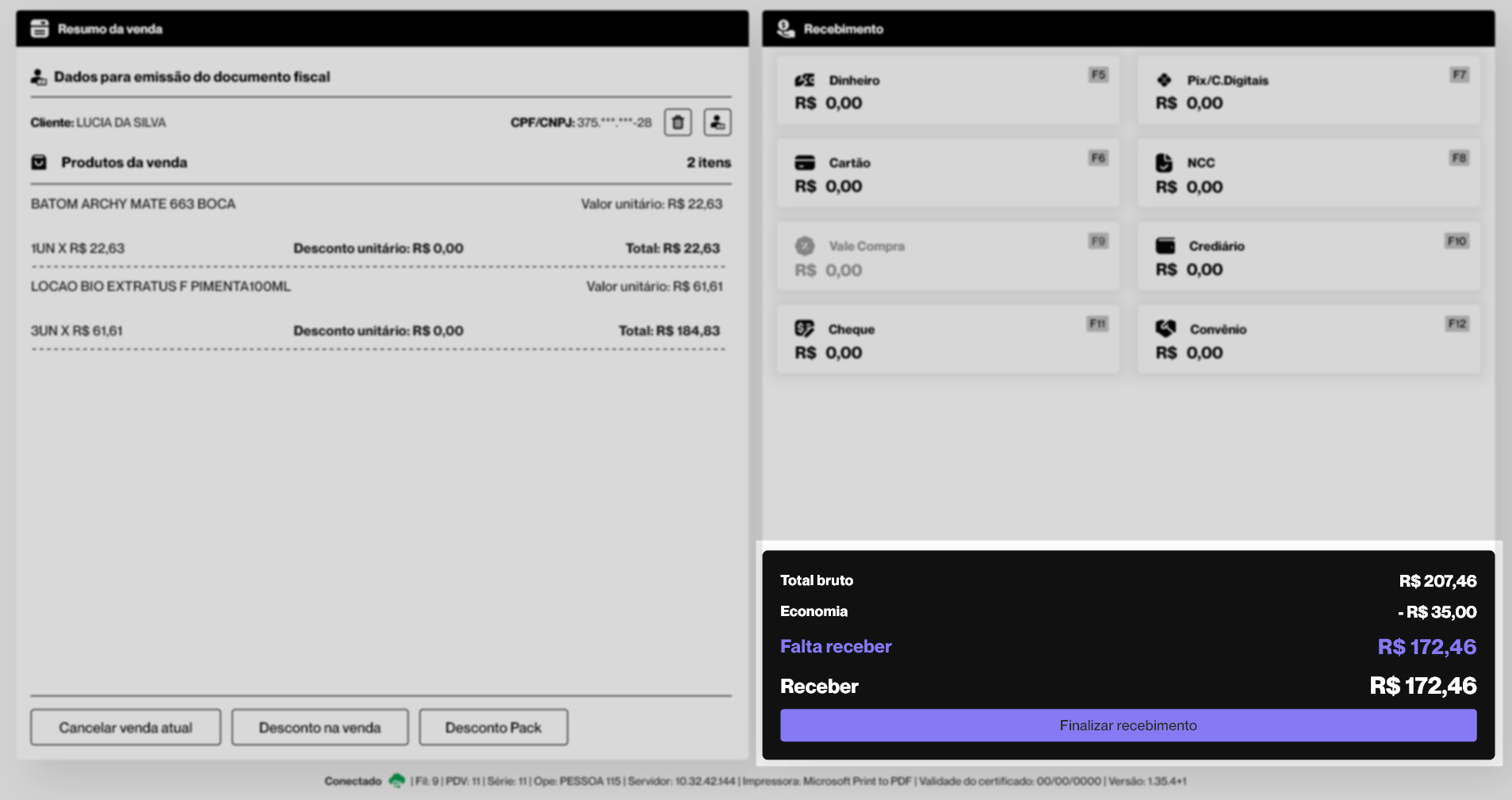Screen dimensions: 1512x800
Task: Click Finalizar recebimento button
Action: (x=1127, y=725)
